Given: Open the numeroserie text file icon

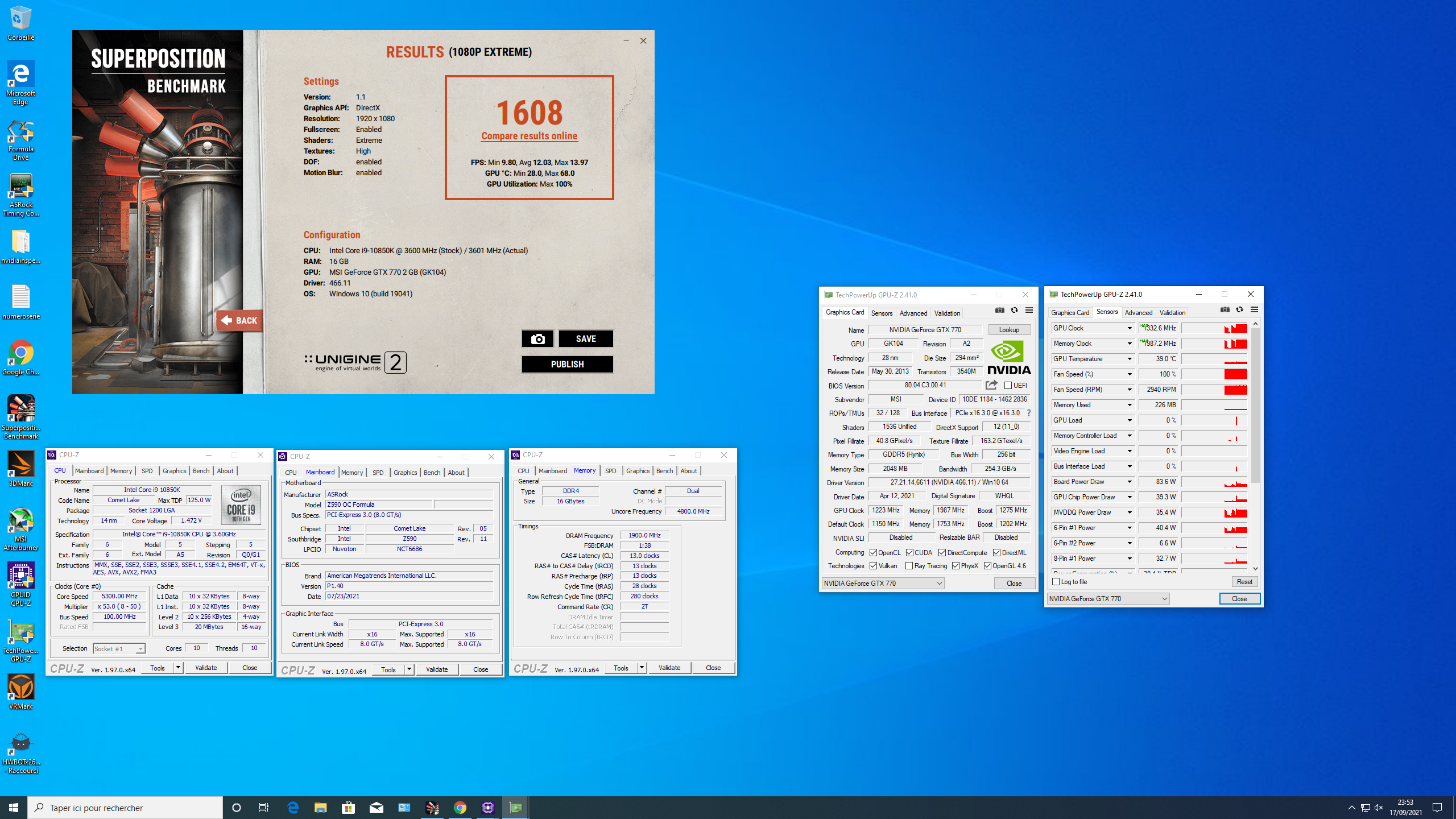Looking at the screenshot, I should coord(20,302).
